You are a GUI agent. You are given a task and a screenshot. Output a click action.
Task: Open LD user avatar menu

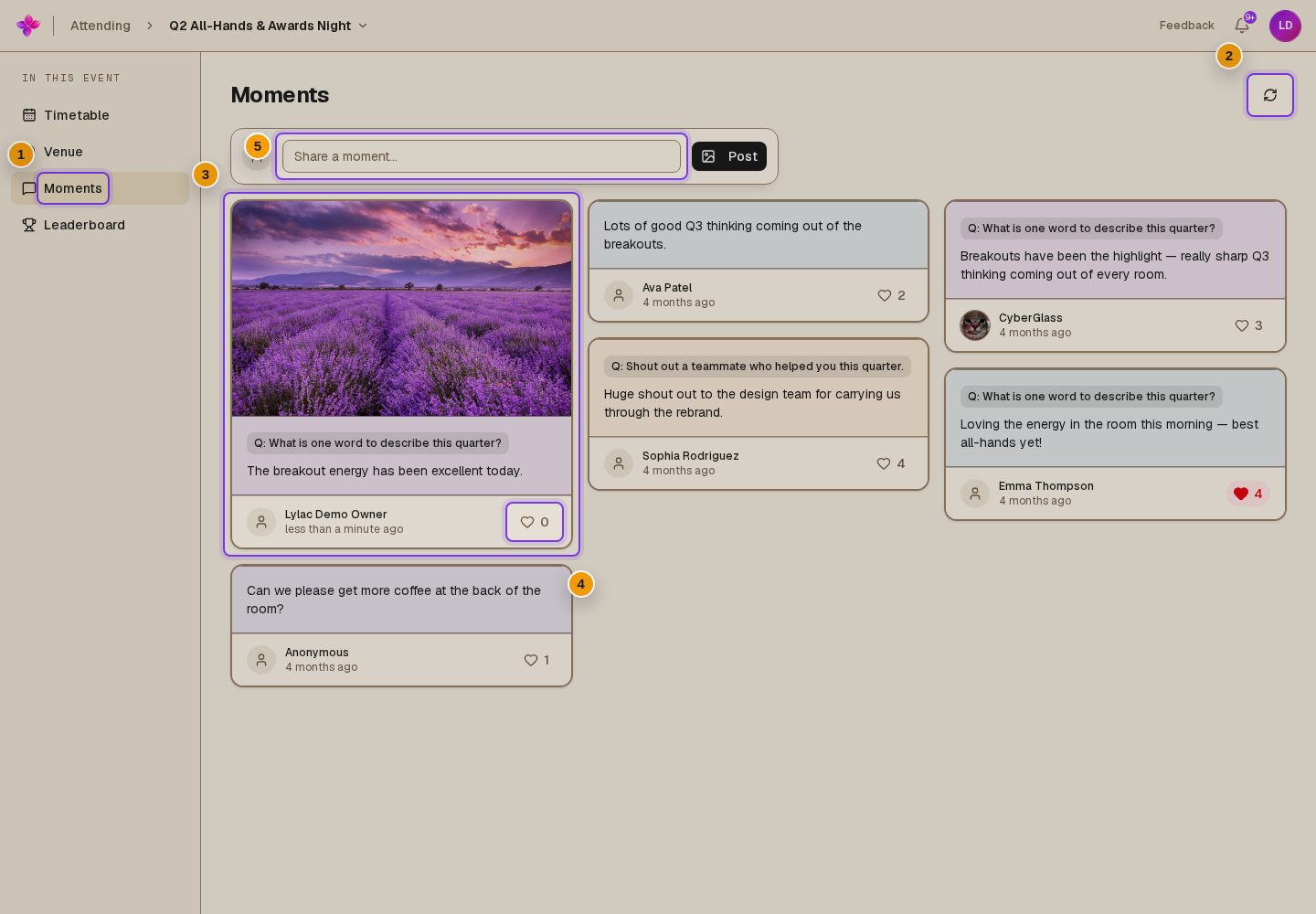[x=1285, y=26]
